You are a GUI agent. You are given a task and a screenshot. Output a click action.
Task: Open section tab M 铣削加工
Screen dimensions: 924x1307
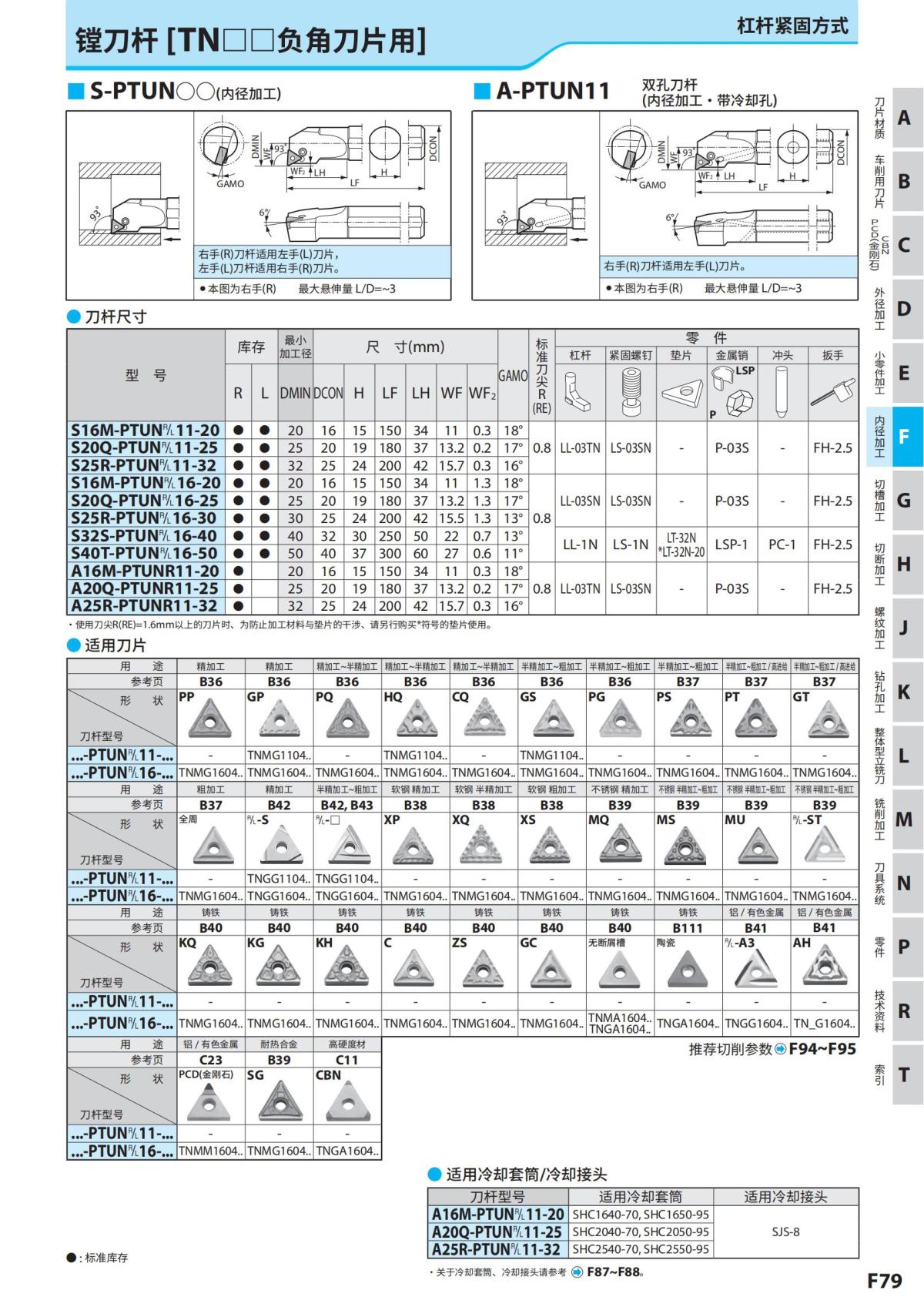[x=895, y=819]
